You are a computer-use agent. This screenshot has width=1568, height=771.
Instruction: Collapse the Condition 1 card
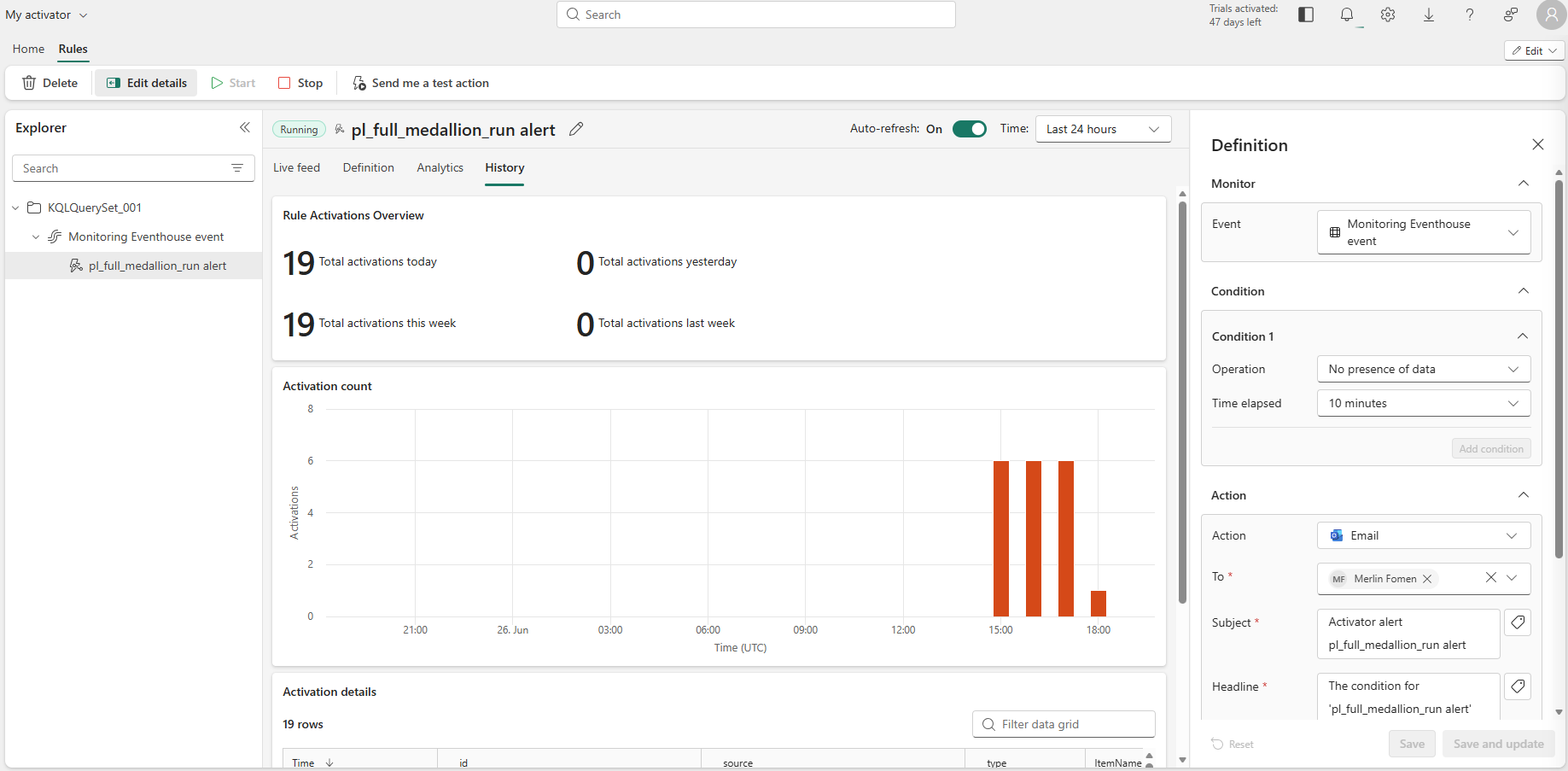tap(1523, 336)
